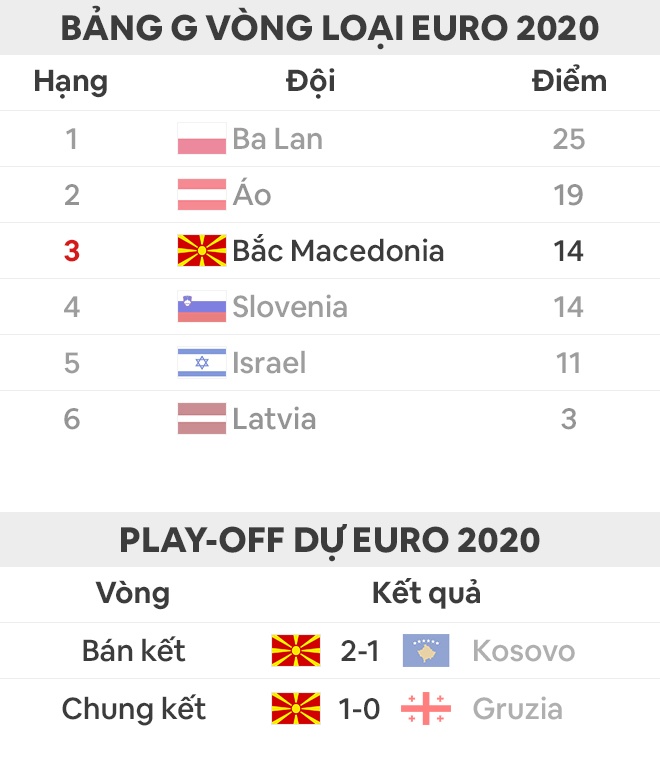Click the Hạng column header
Image resolution: width=660 pixels, height=769 pixels.
(x=70, y=81)
